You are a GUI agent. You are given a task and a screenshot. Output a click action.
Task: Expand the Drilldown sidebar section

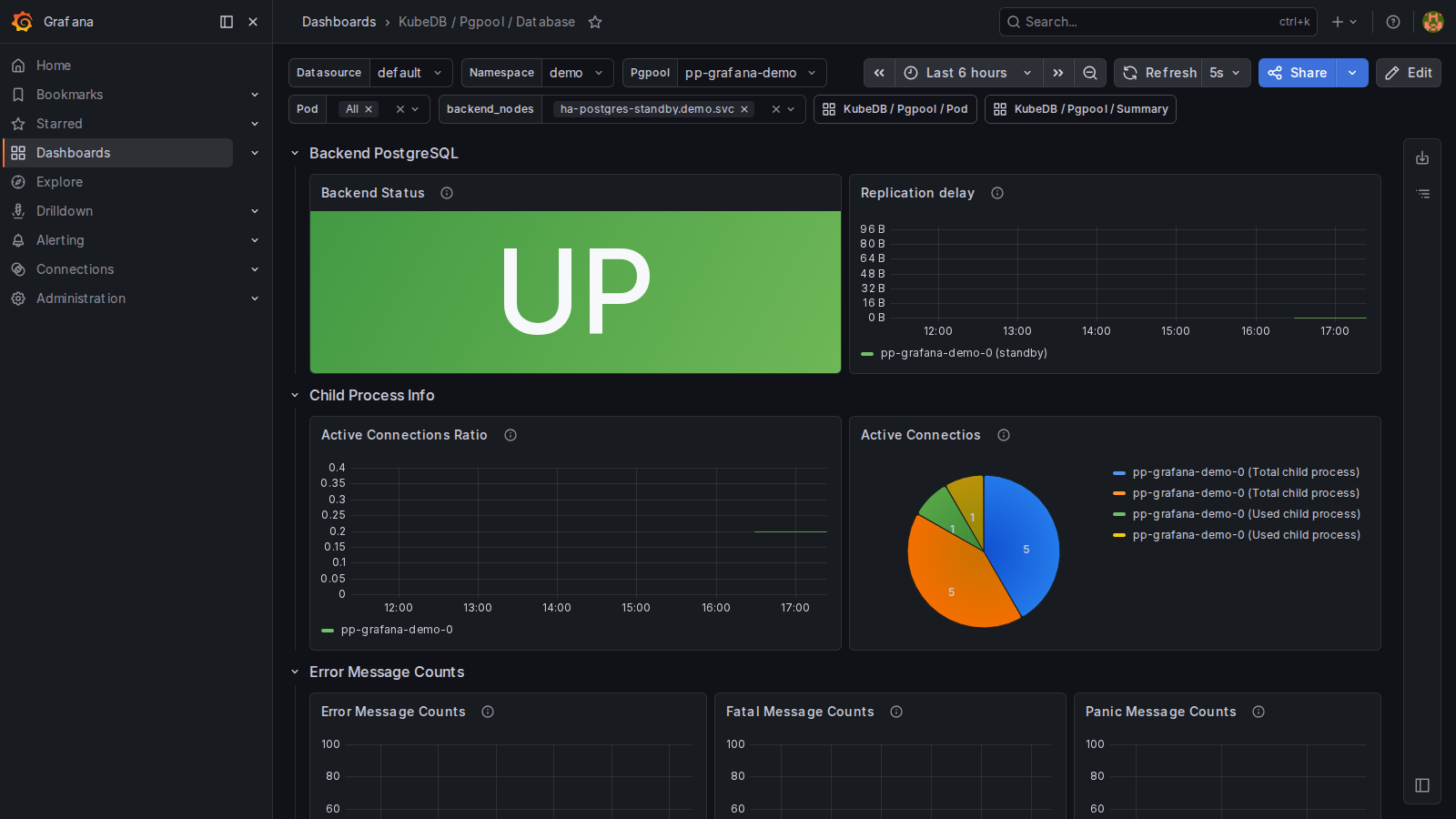coord(255,211)
